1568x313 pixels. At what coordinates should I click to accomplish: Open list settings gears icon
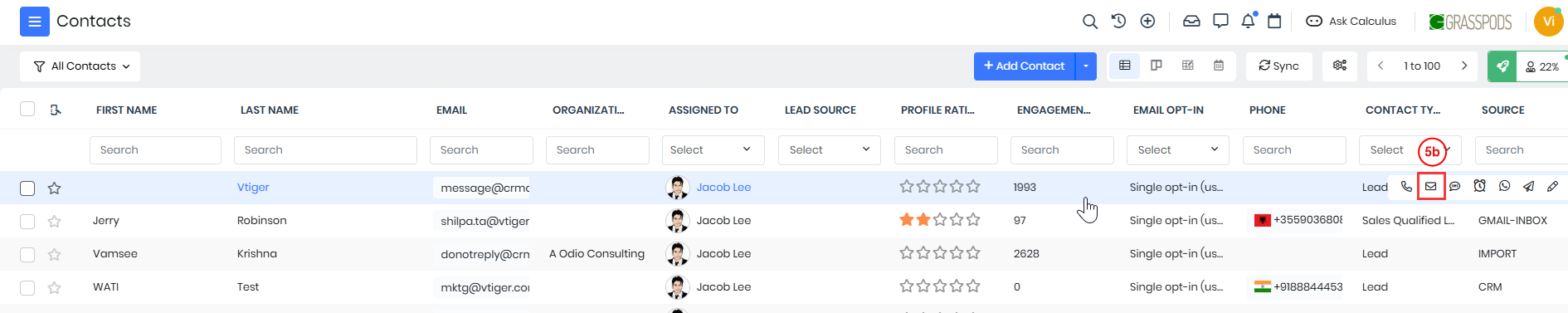coord(1340,66)
